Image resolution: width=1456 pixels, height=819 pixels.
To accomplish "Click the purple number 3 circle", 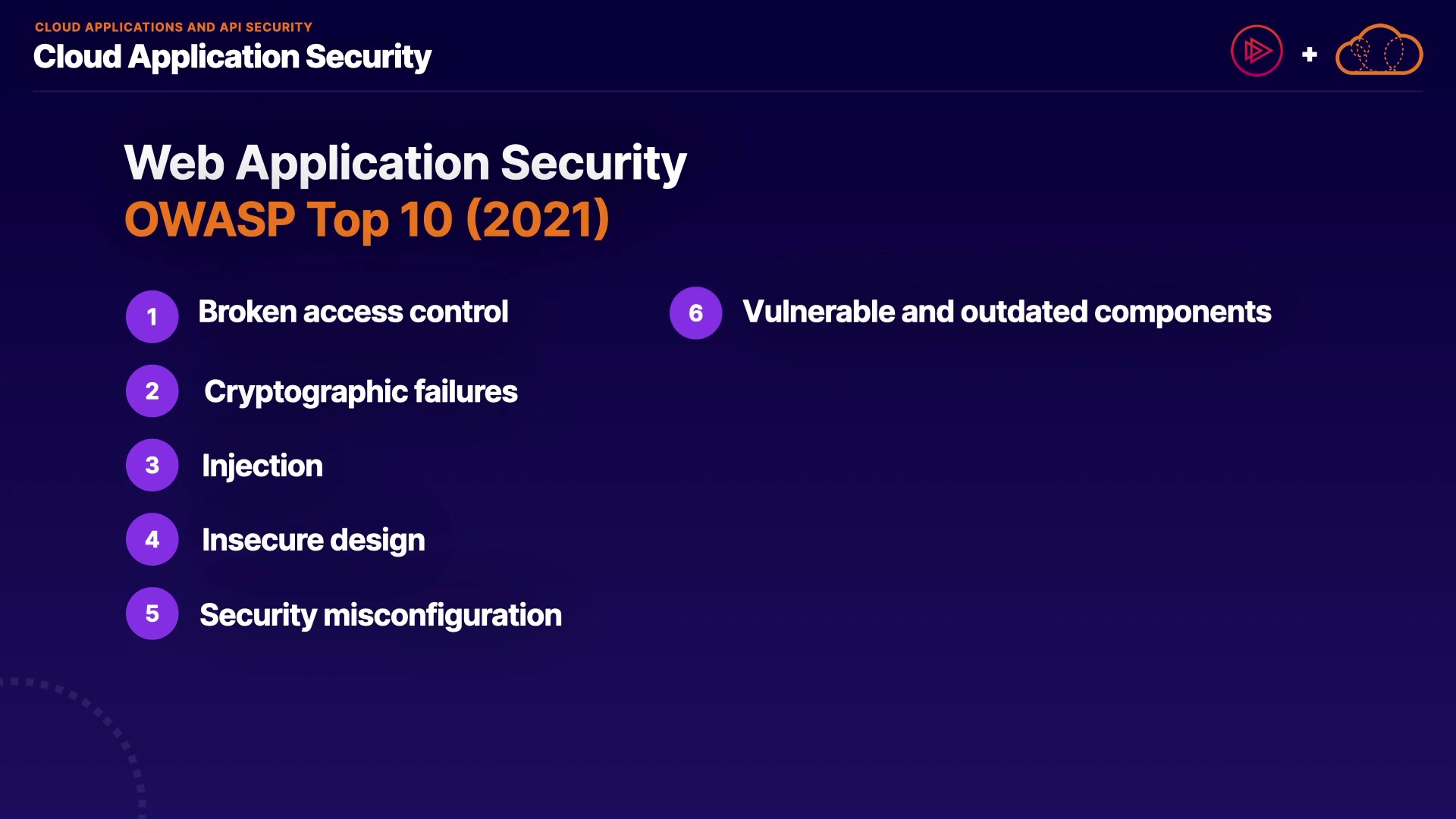I will (152, 465).
